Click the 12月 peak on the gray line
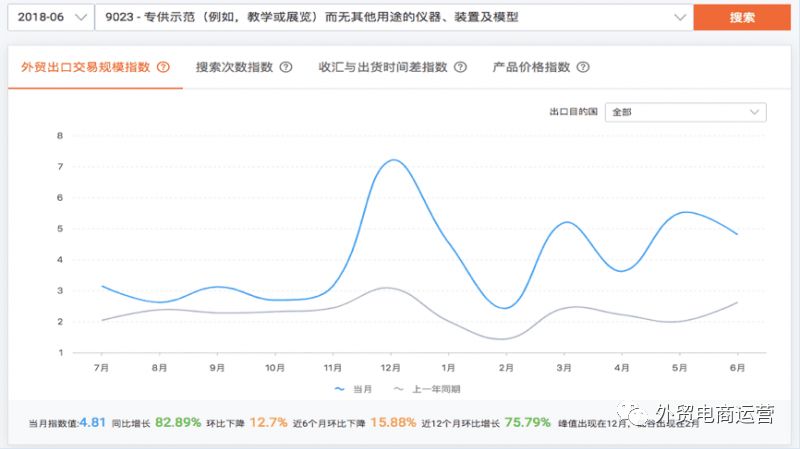800x449 pixels. [x=388, y=288]
